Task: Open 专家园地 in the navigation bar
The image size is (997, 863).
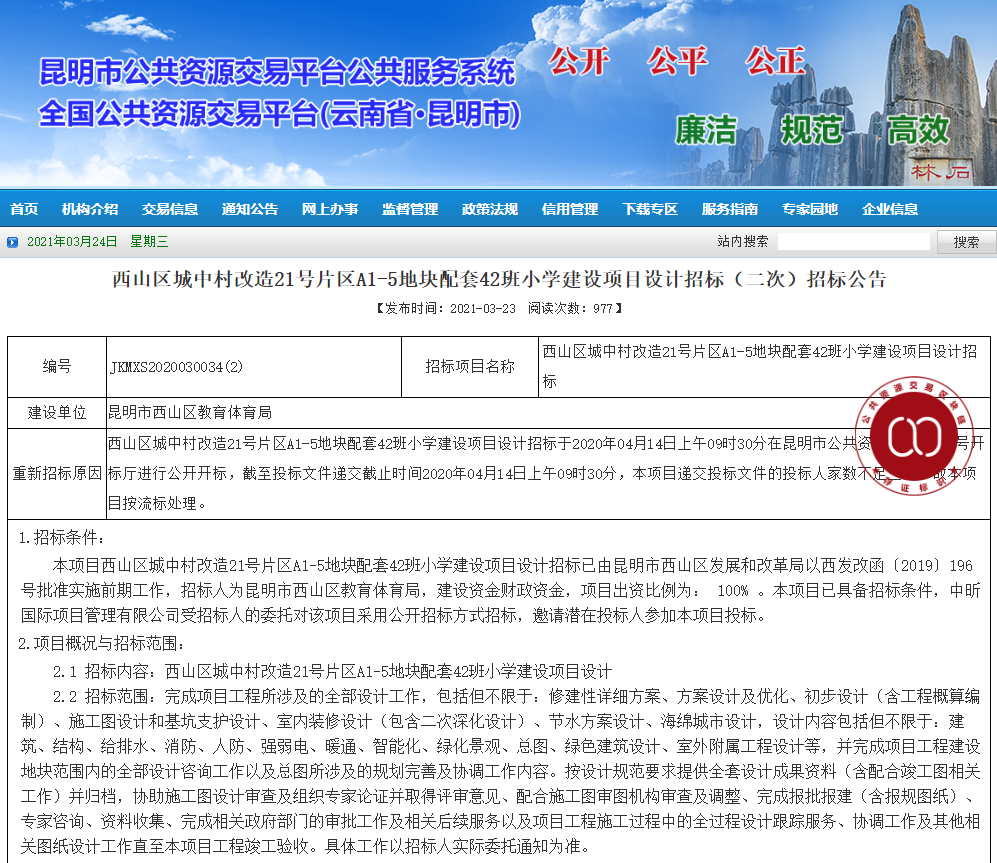Action: pyautogui.click(x=810, y=209)
